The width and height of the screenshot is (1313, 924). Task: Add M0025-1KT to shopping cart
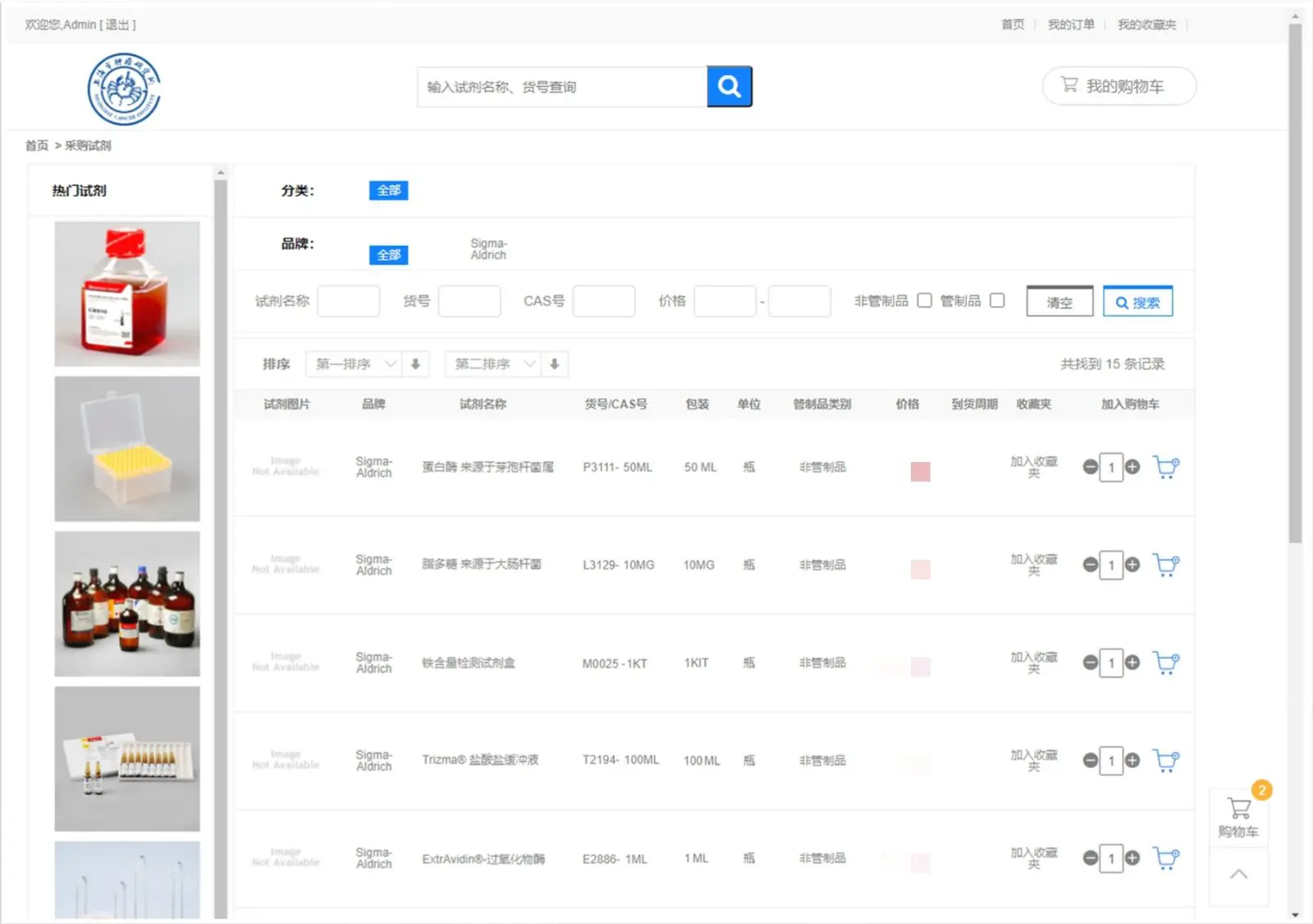(1165, 662)
